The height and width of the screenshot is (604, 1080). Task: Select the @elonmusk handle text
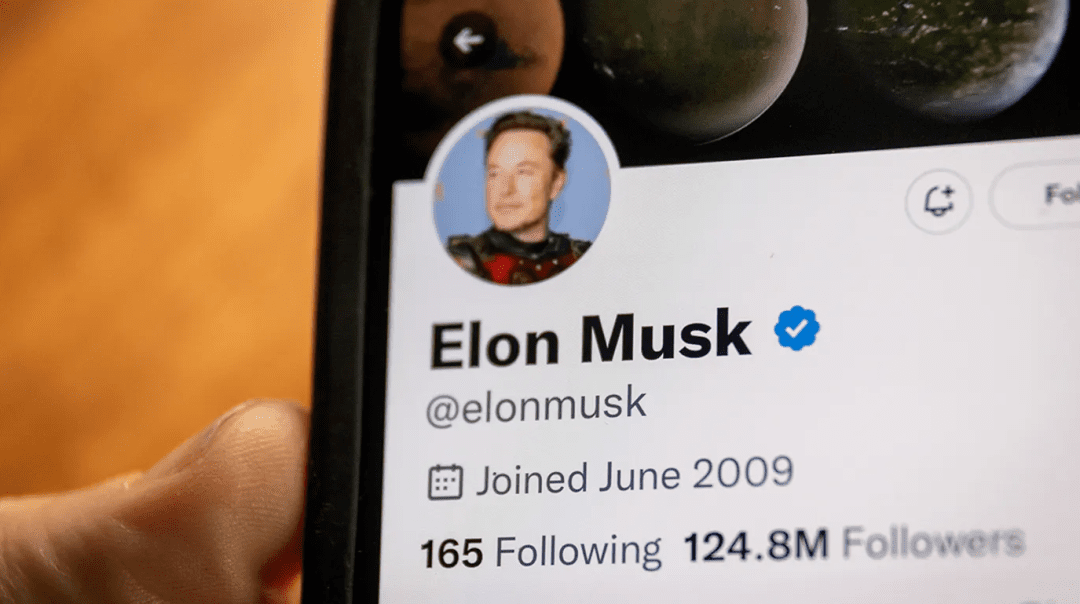pos(536,406)
